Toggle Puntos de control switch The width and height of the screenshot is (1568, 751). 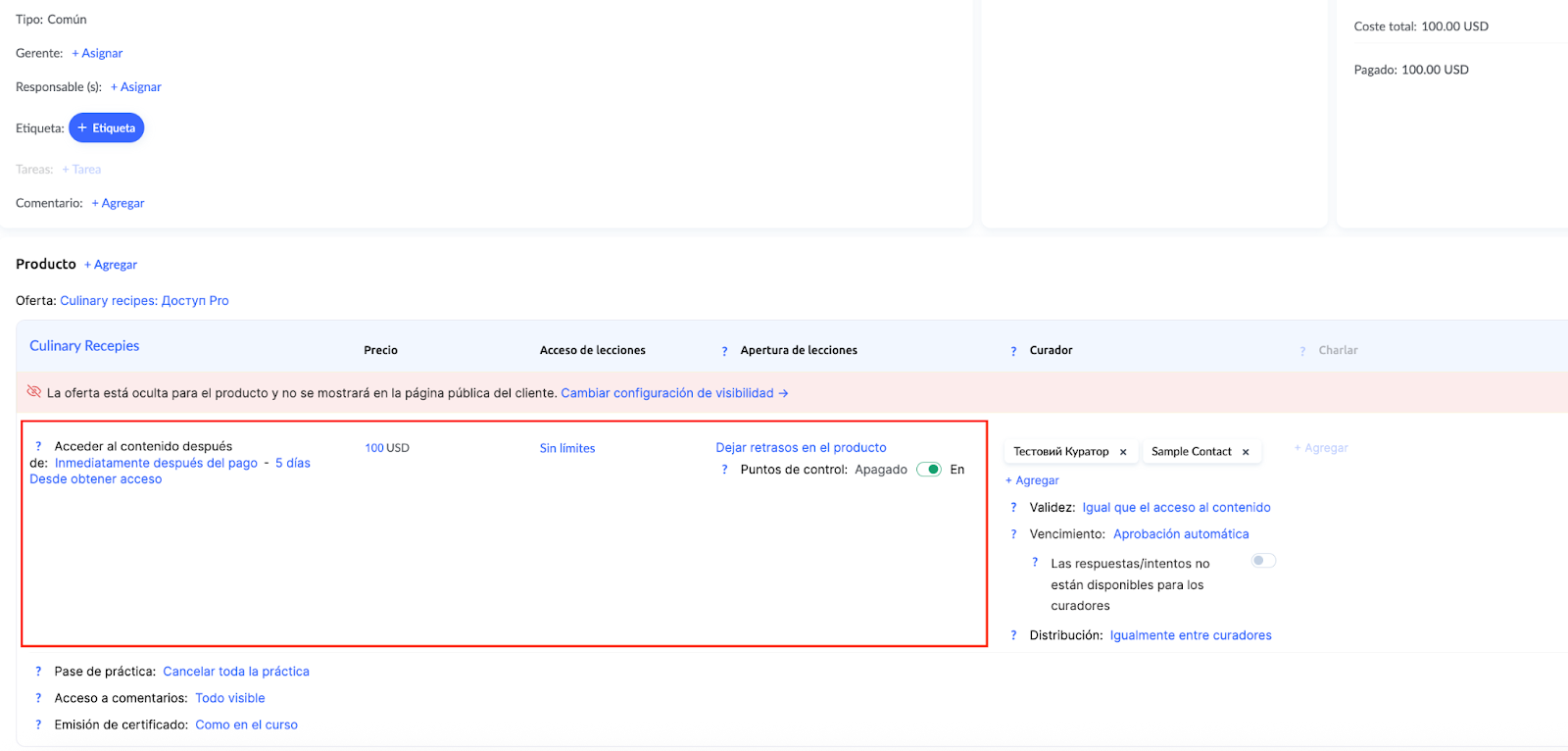coord(929,470)
